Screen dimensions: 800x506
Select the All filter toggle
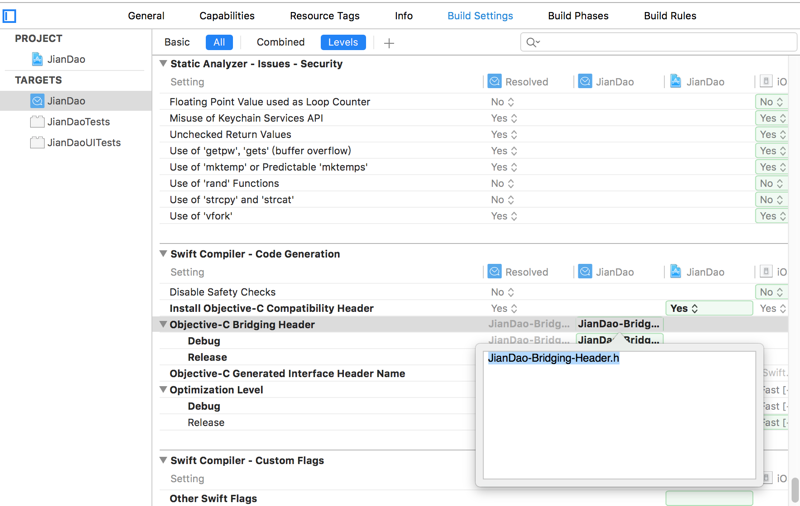[x=218, y=43]
